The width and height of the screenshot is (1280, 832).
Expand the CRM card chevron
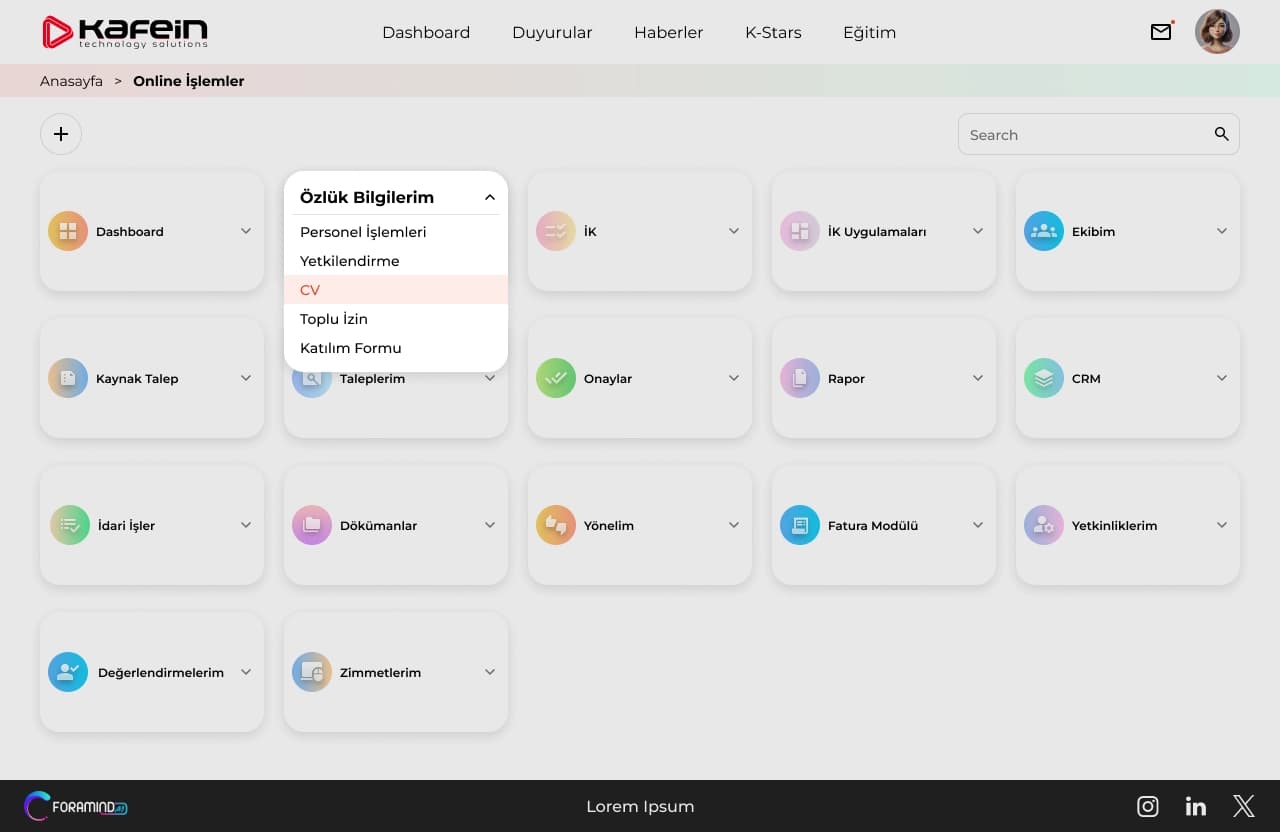1222,378
